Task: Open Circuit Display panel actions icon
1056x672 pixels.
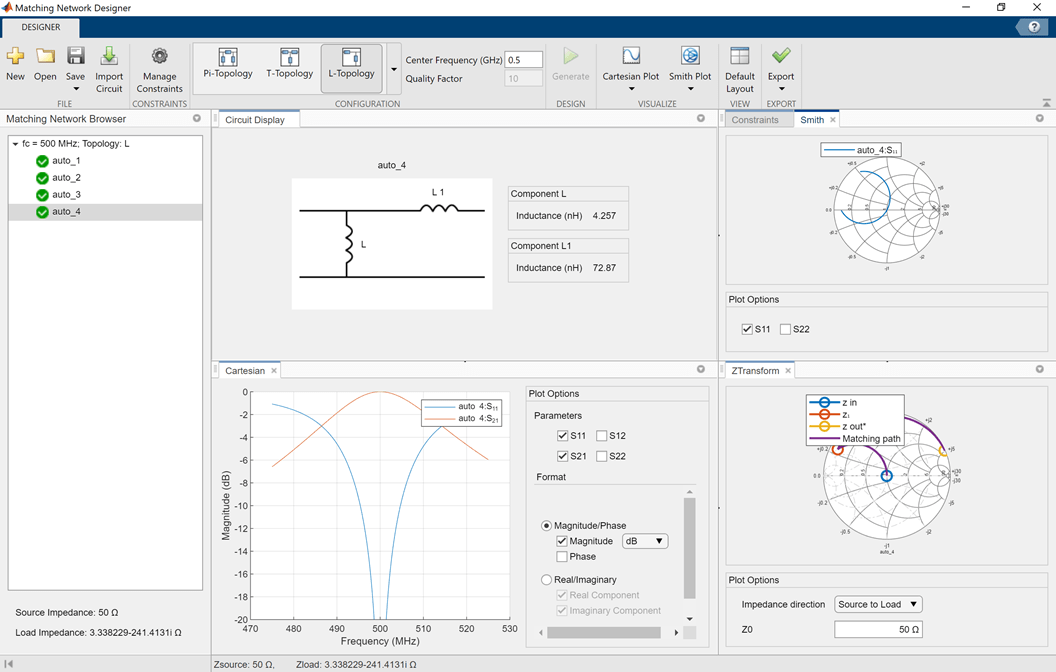Action: 700,119
